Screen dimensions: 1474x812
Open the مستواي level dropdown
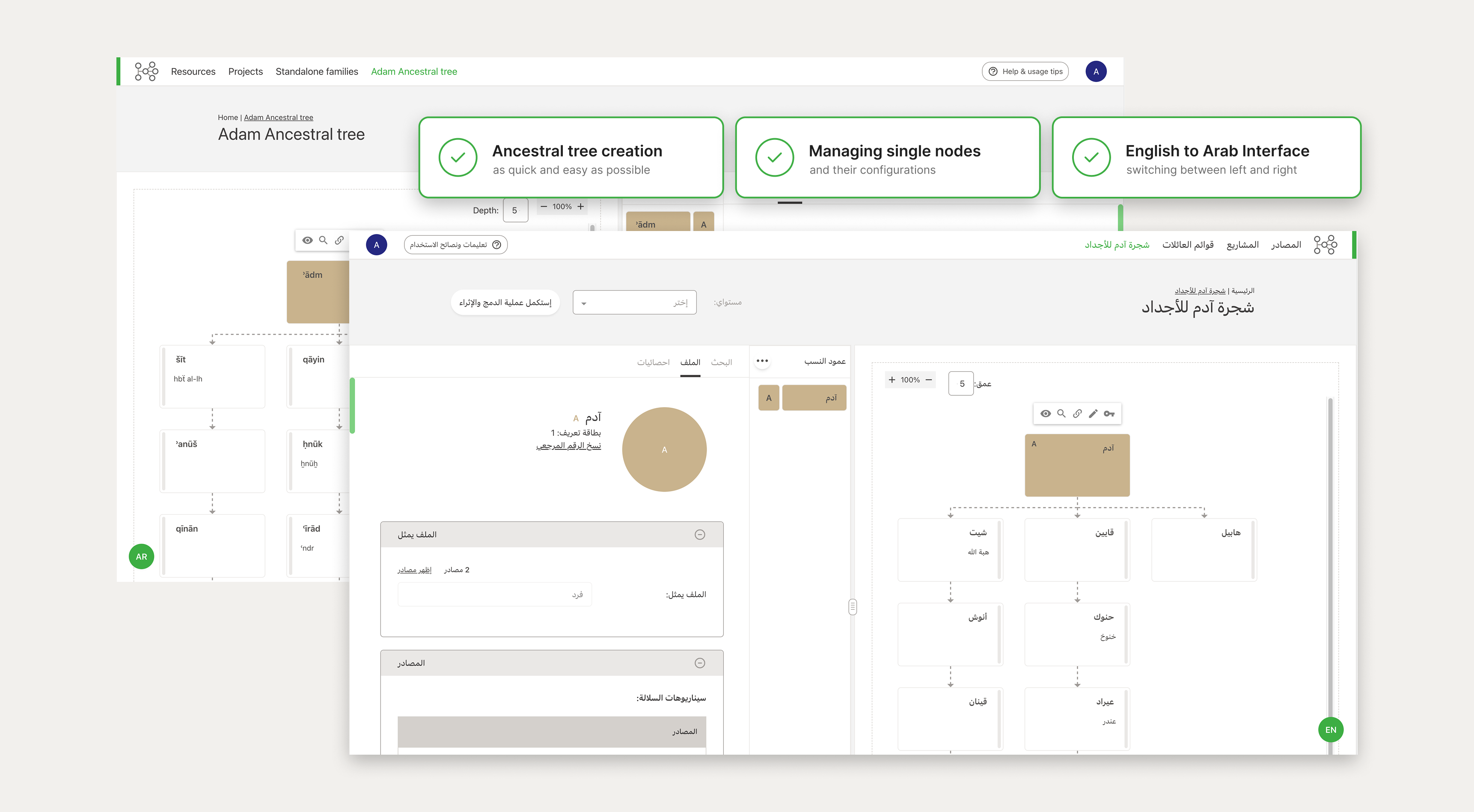[x=634, y=302]
